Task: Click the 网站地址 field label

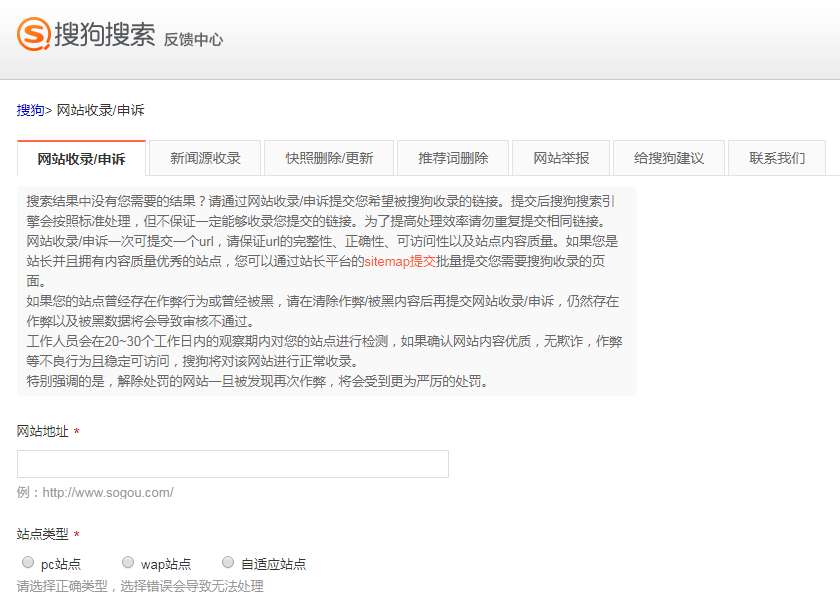Action: (x=43, y=431)
